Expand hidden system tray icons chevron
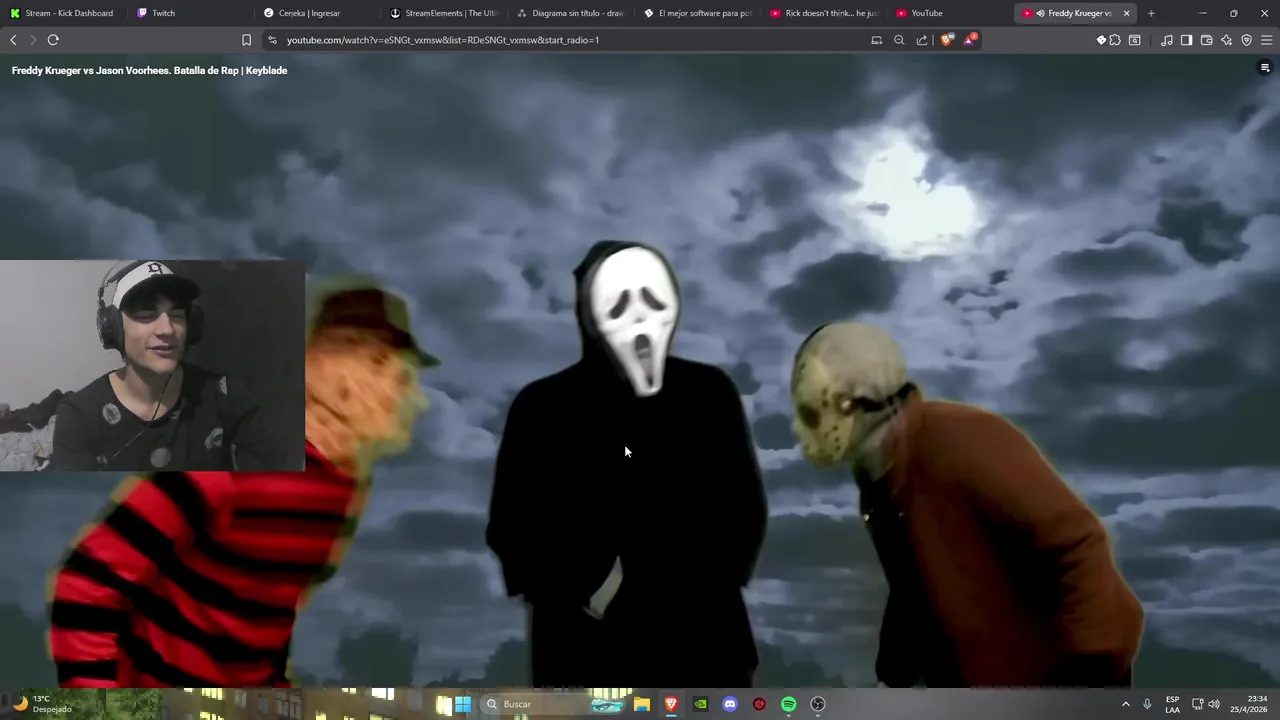The width and height of the screenshot is (1280, 720). coord(1125,704)
